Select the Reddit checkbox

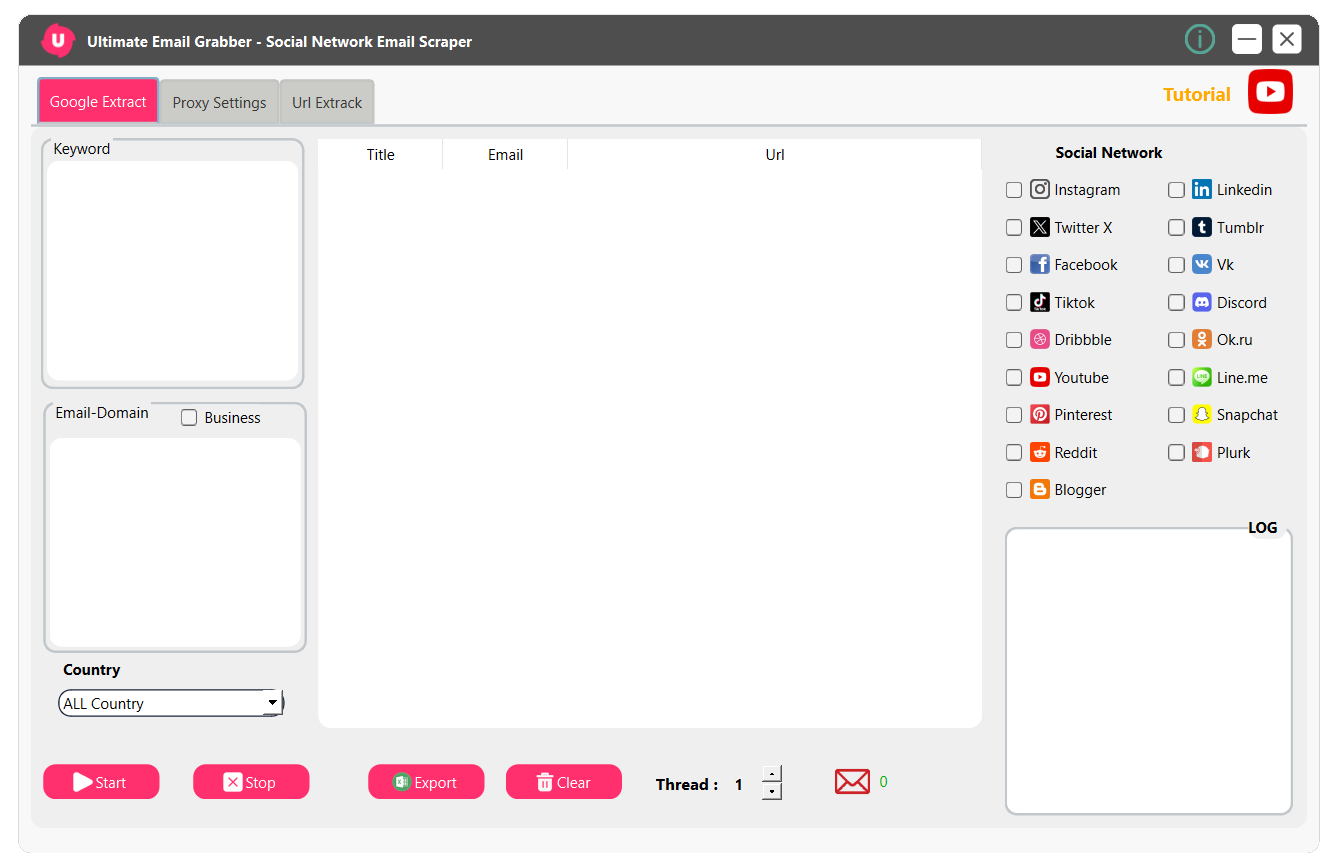[1014, 452]
